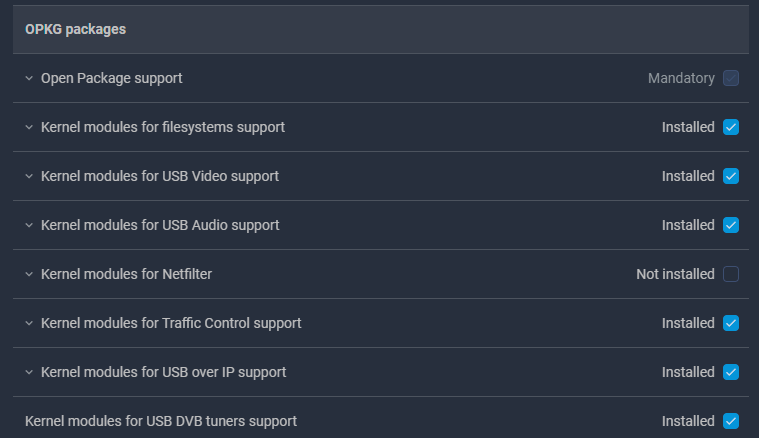This screenshot has width=759, height=438.
Task: Uncheck USB Video support checkbox
Action: pos(731,176)
